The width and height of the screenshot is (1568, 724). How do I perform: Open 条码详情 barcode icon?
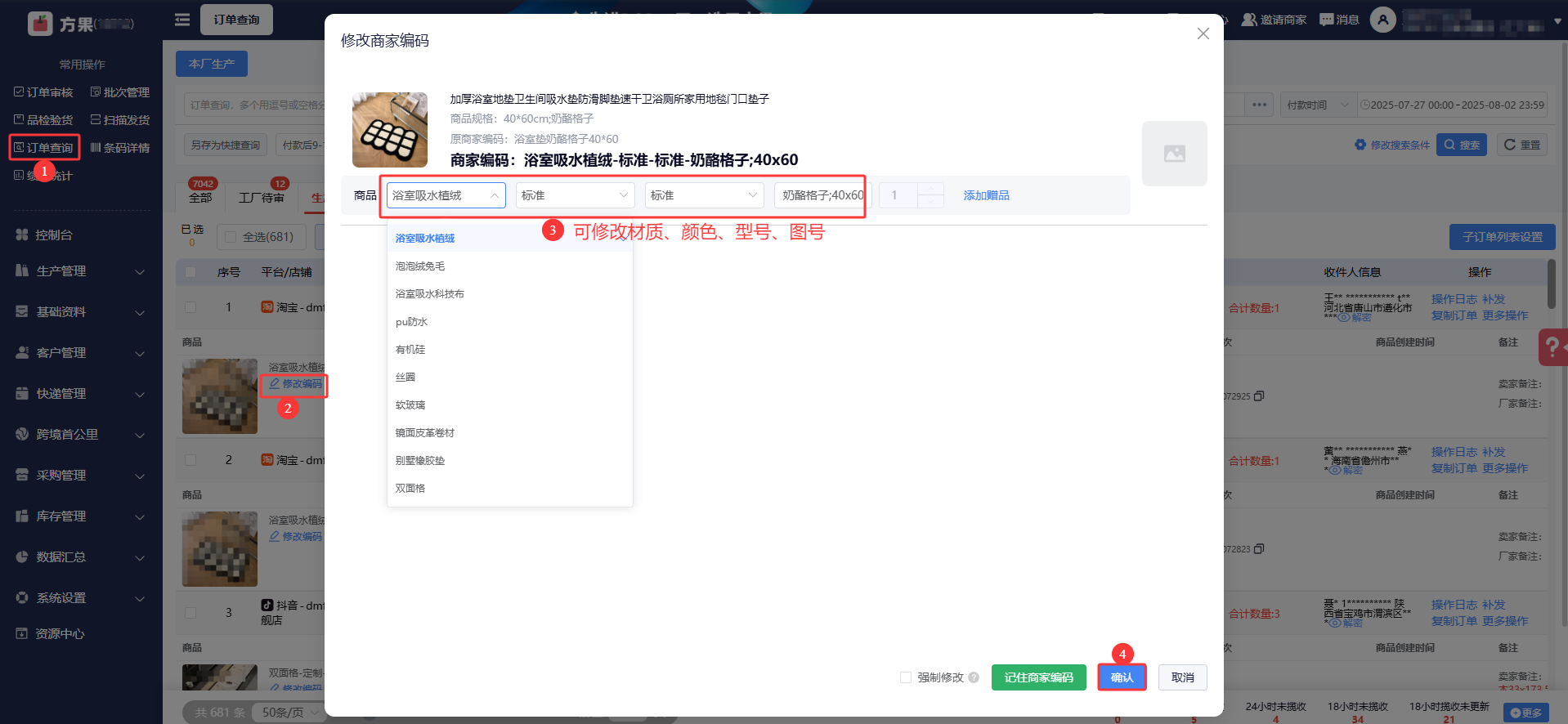pyautogui.click(x=96, y=148)
